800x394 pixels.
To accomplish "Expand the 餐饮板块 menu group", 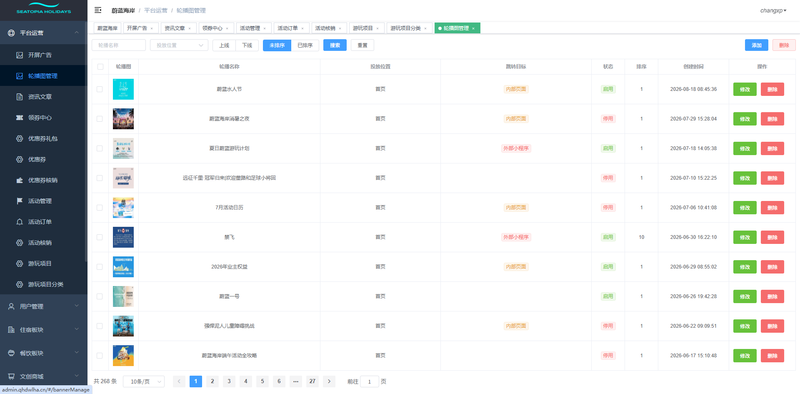I will (x=43, y=353).
